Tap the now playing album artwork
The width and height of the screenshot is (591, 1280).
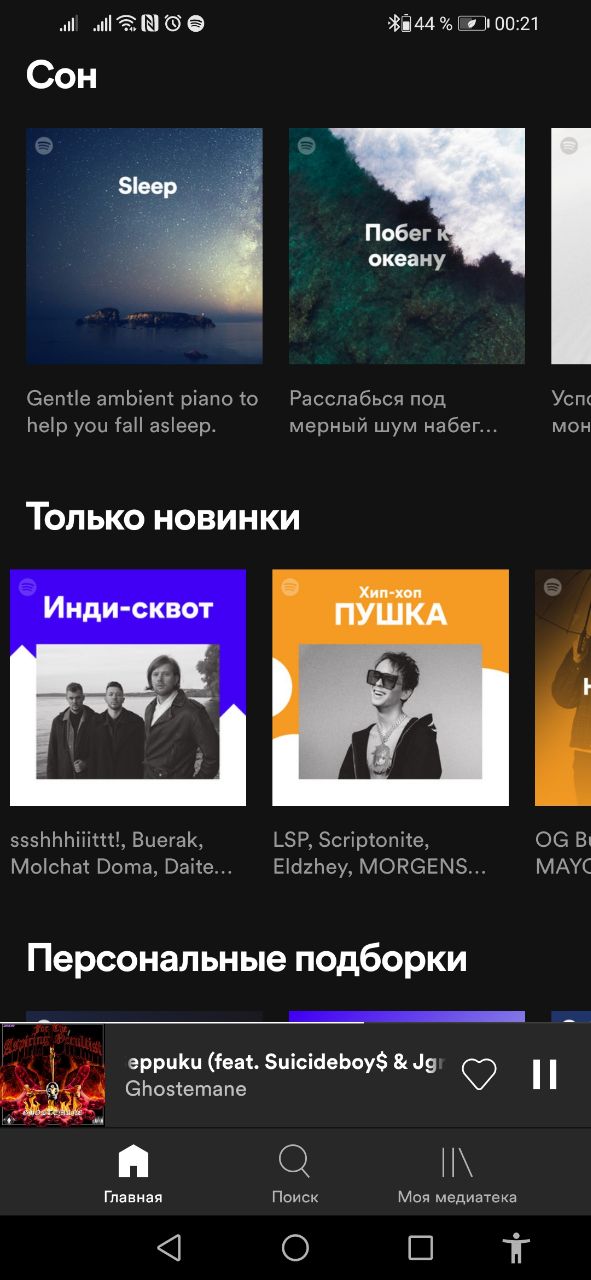click(52, 1075)
